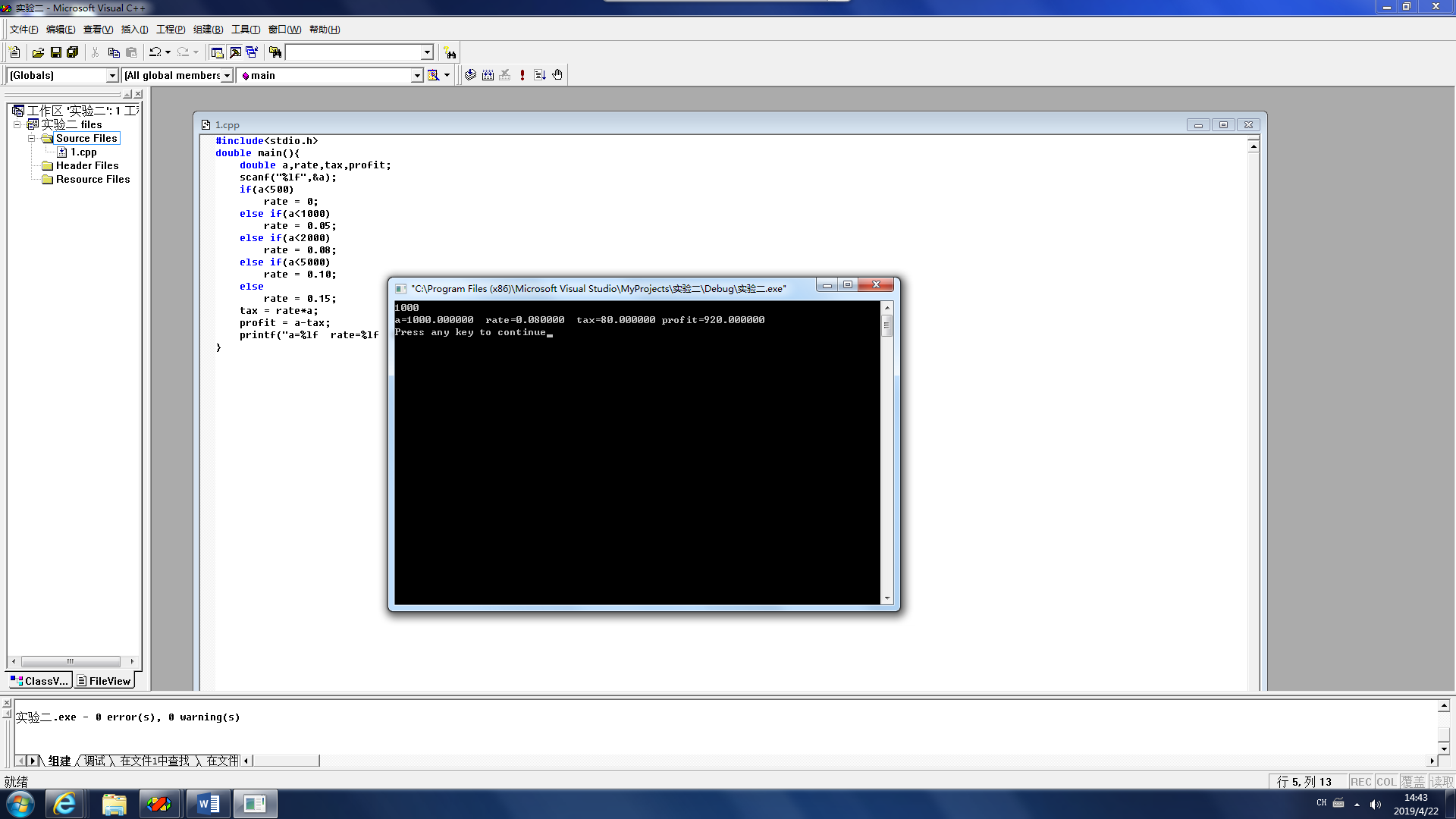
Task: Select 1.cpp in the file tree
Action: (x=83, y=152)
